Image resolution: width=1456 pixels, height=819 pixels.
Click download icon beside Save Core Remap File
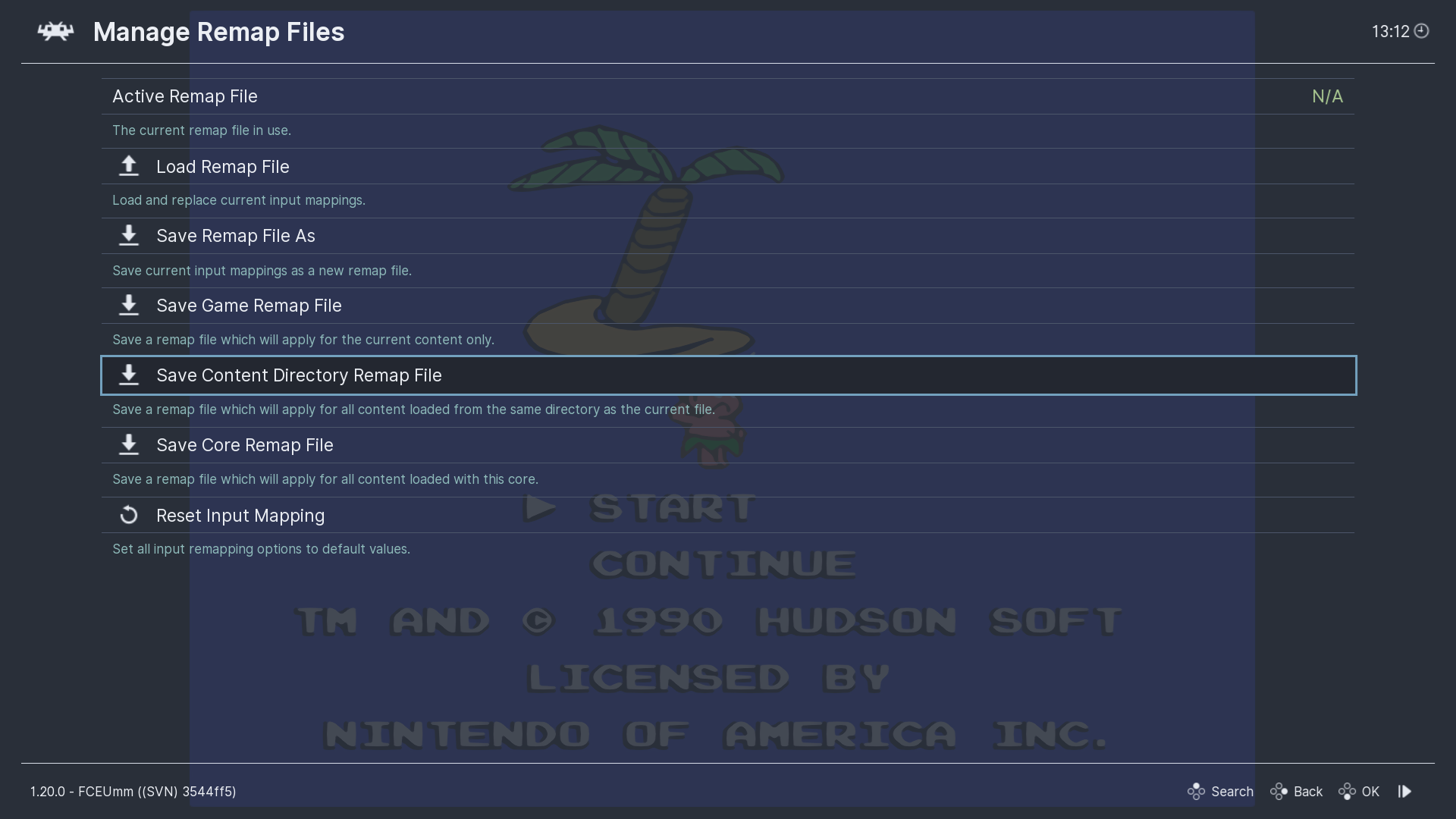click(129, 445)
